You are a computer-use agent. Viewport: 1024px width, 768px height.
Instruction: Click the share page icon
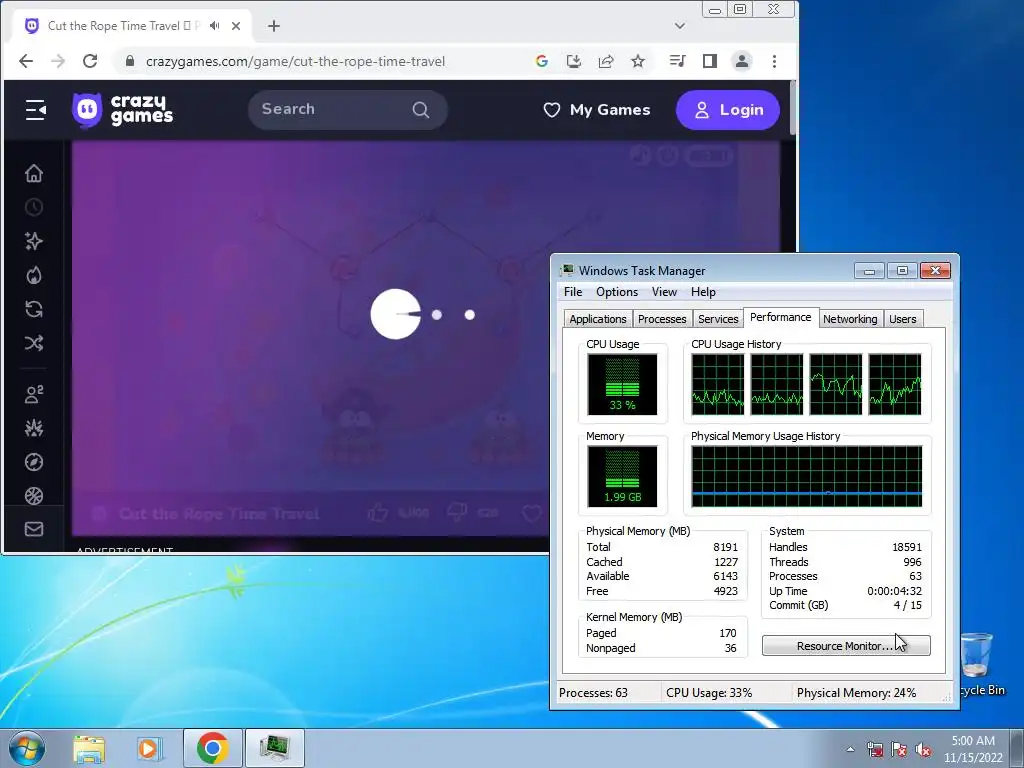[x=606, y=61]
